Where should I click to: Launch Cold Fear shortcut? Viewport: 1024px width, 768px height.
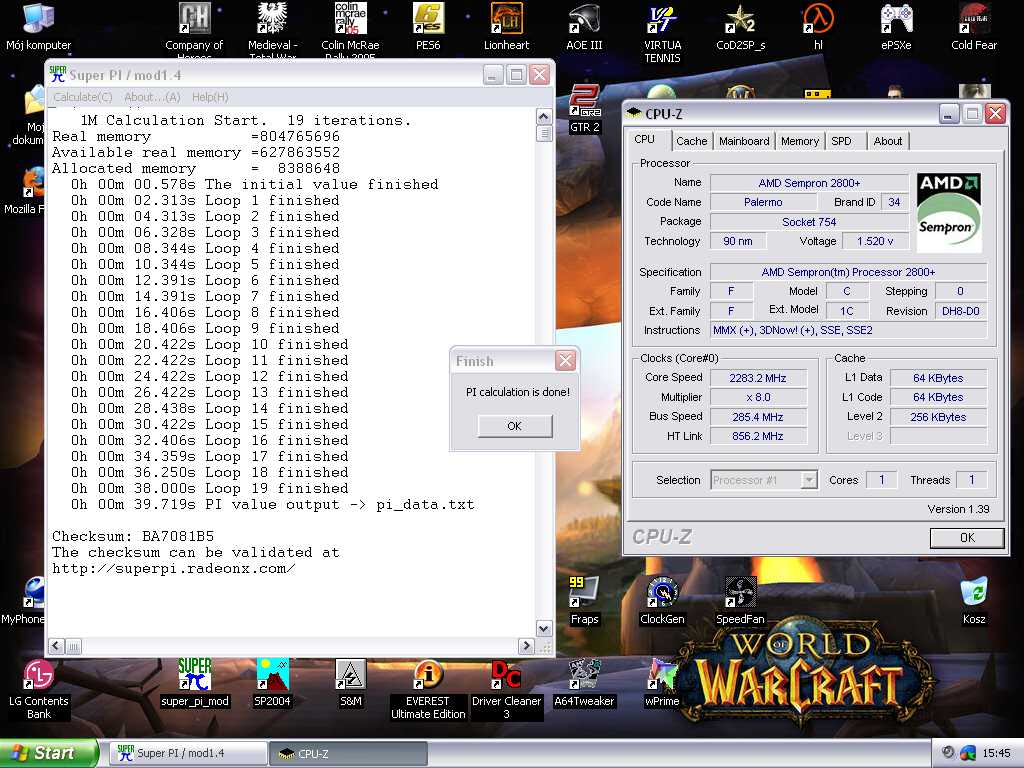tap(974, 27)
